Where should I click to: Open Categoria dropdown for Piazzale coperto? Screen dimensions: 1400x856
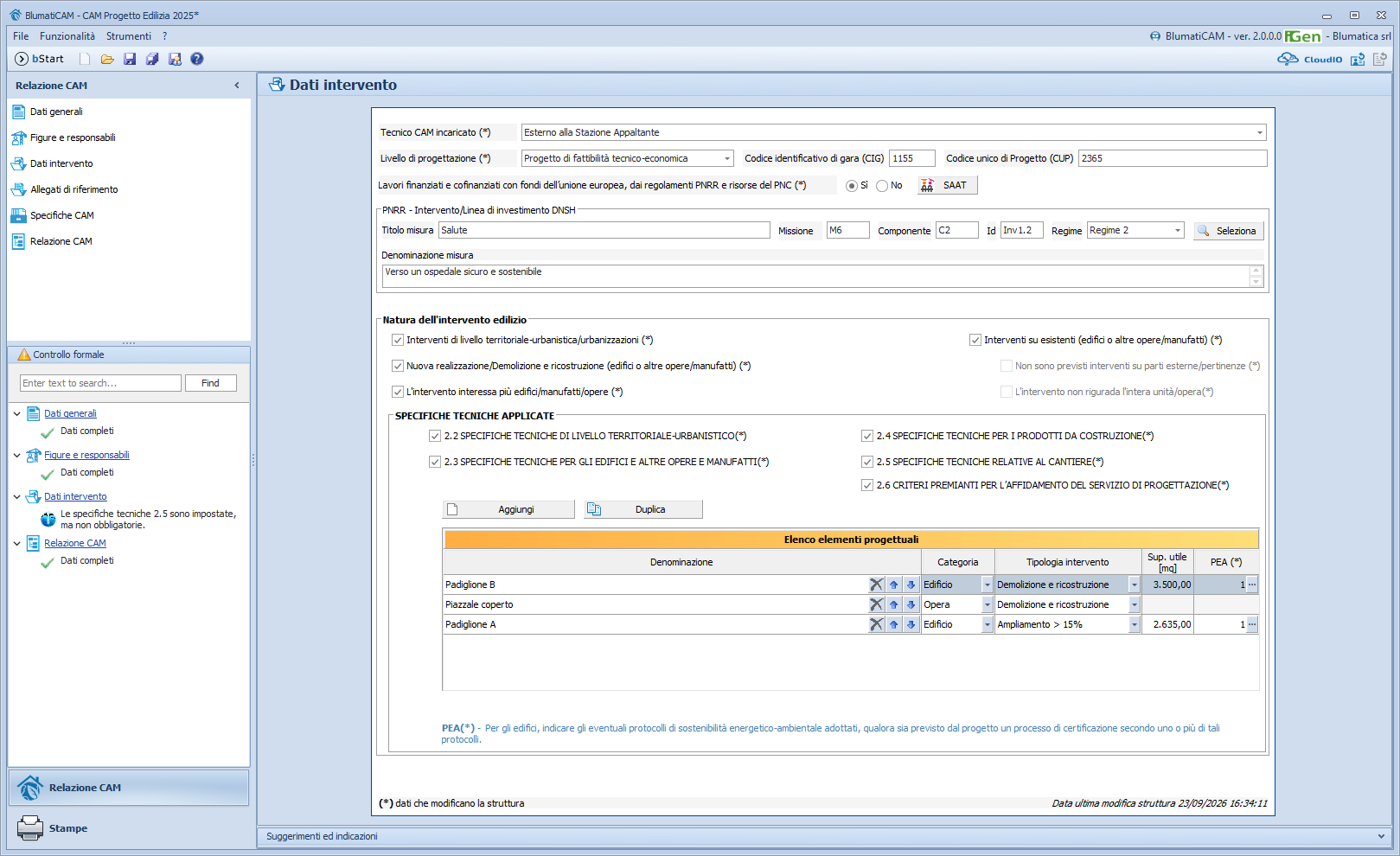coord(987,604)
